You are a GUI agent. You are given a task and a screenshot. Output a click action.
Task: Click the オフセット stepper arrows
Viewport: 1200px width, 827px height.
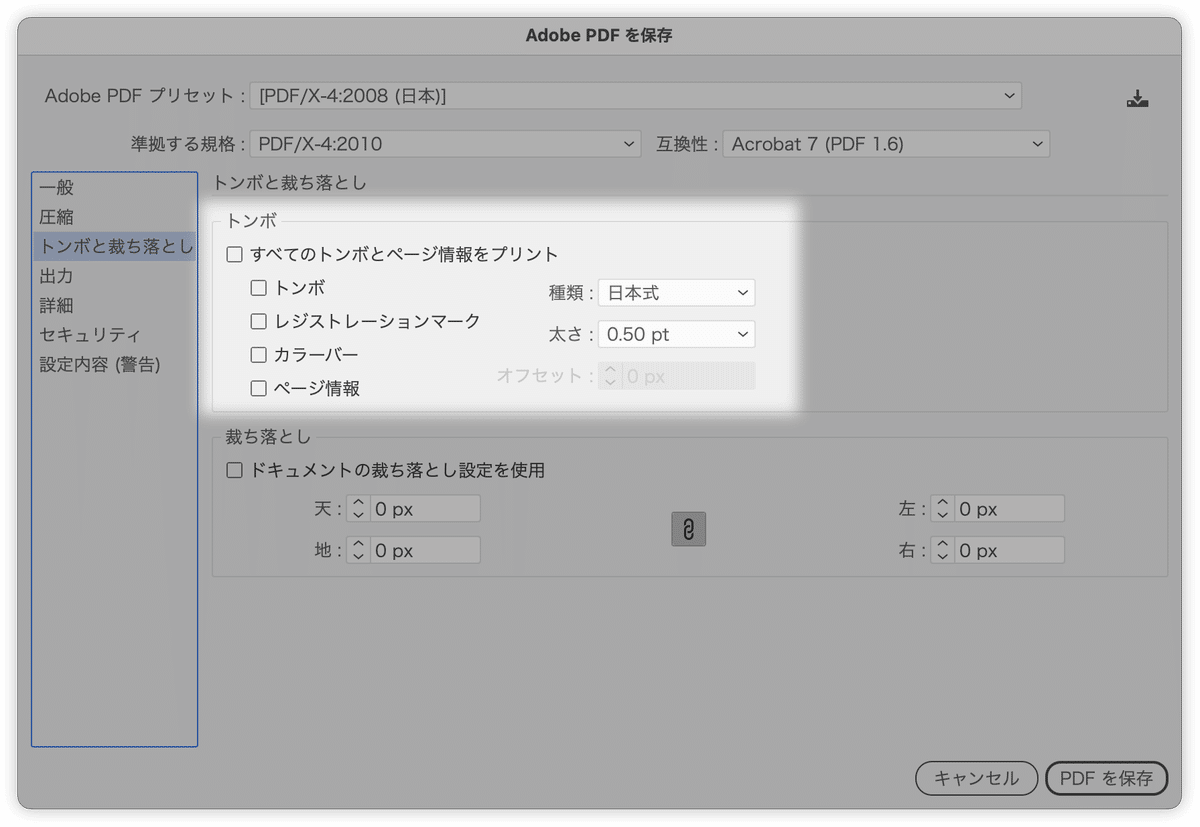[x=610, y=376]
